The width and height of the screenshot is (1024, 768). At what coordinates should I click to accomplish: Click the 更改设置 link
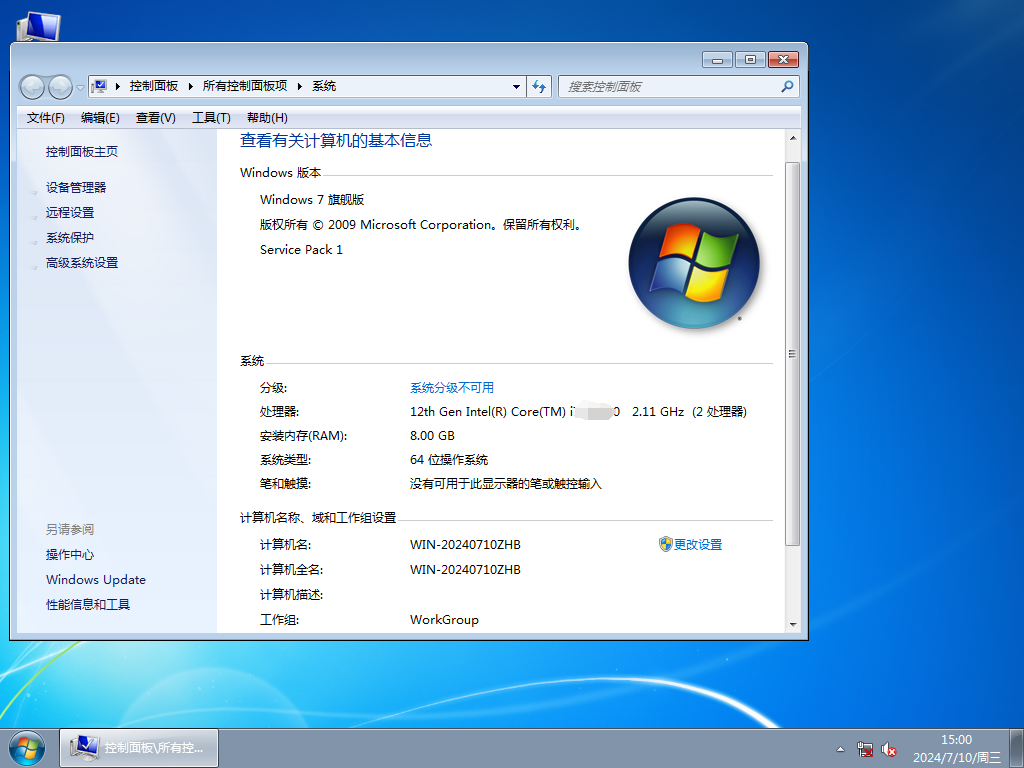pos(698,544)
